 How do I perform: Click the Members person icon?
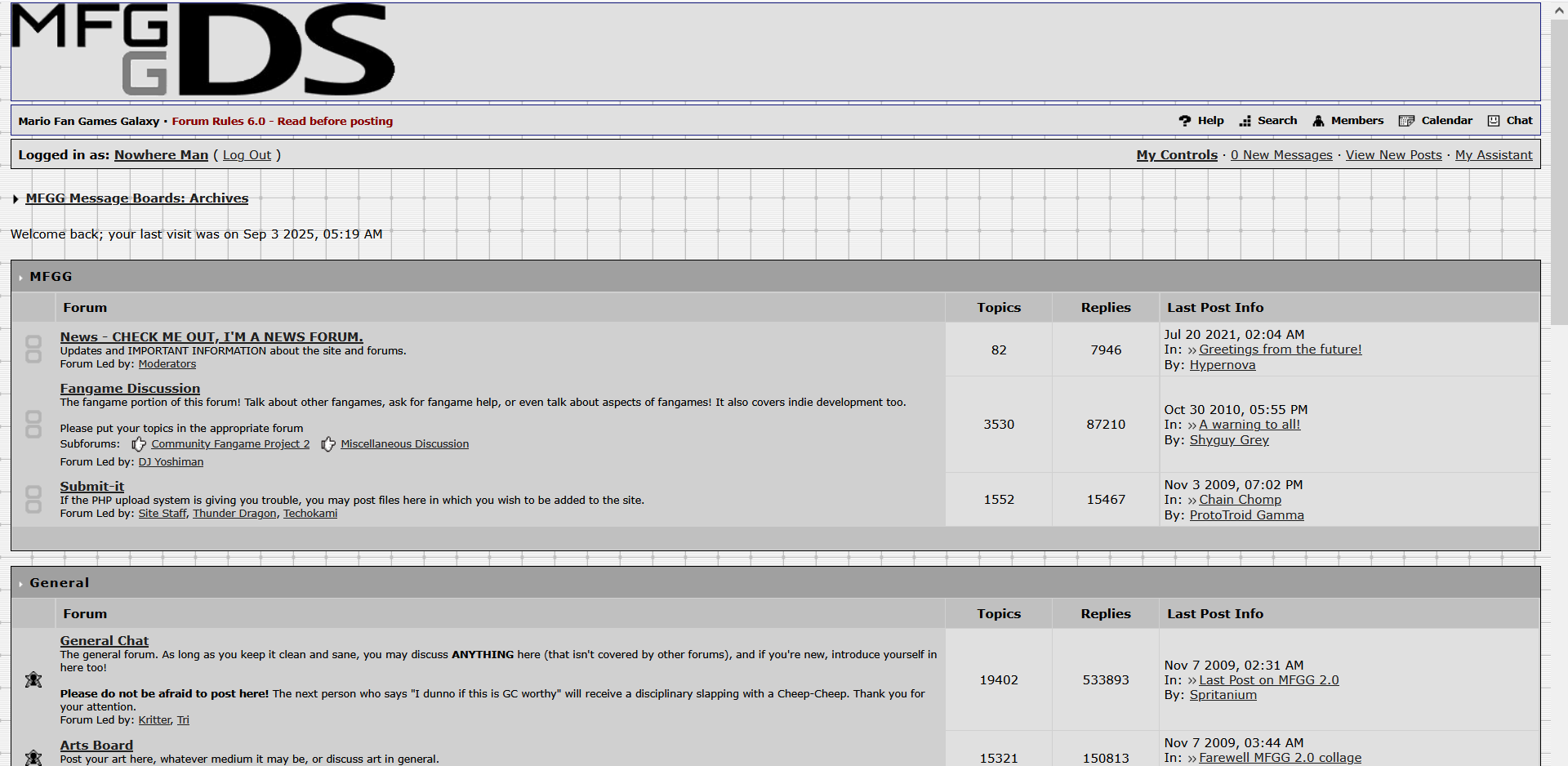(x=1318, y=121)
